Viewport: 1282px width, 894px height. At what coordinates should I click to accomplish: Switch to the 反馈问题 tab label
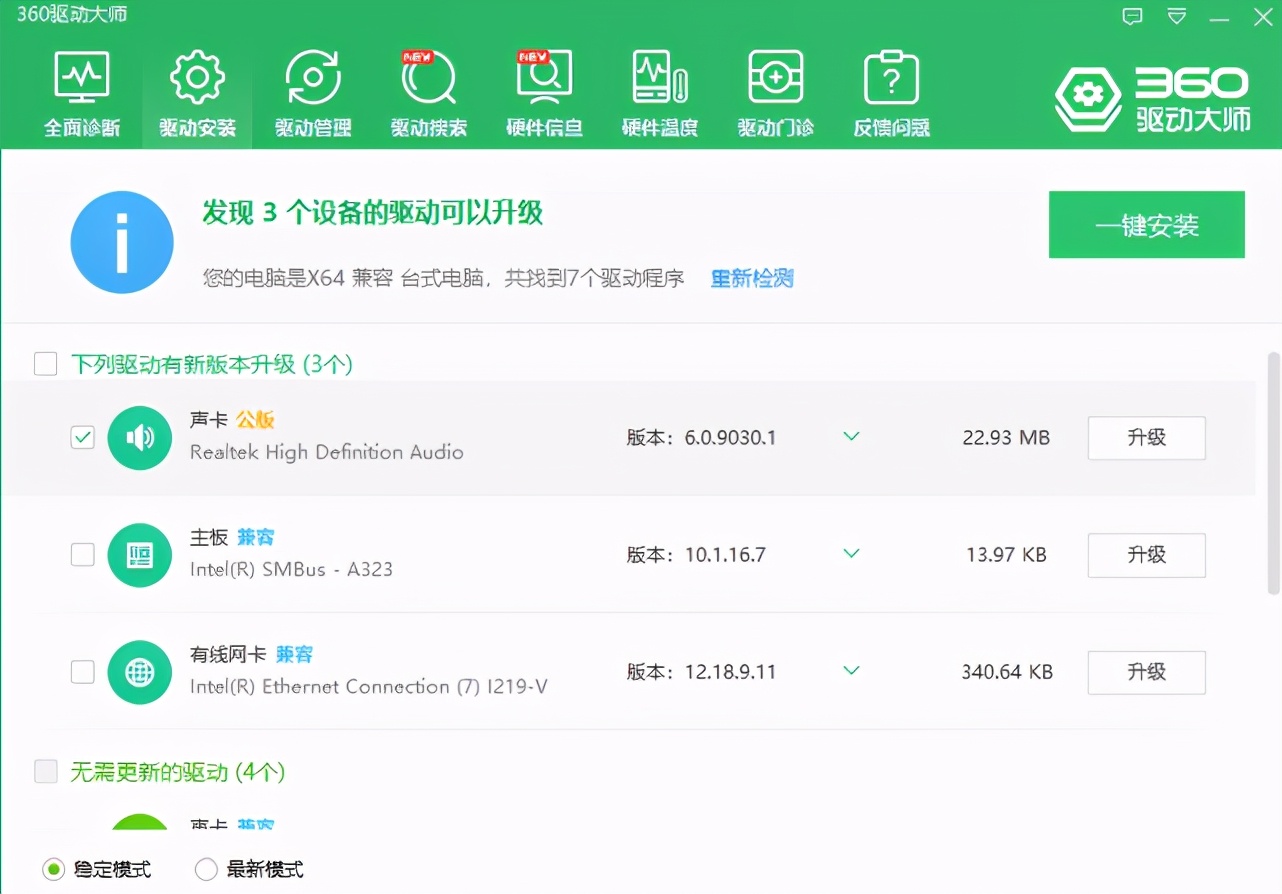[x=892, y=128]
